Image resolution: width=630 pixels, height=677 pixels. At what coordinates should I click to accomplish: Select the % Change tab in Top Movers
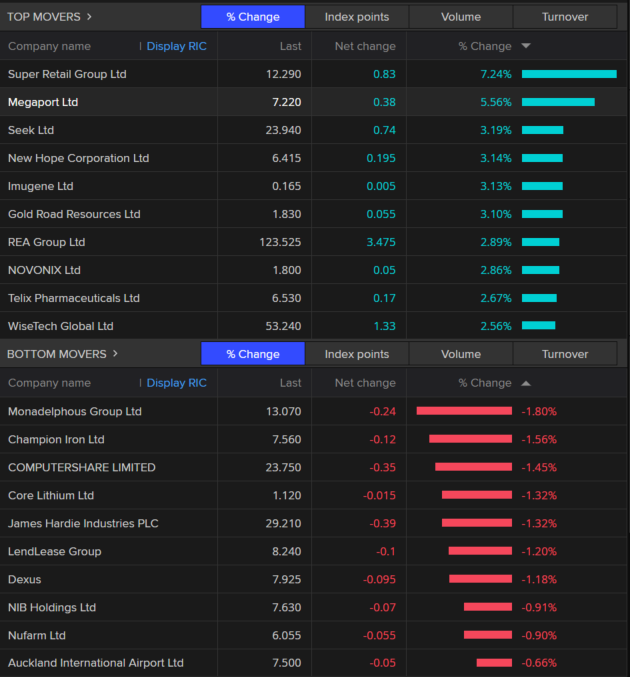point(253,17)
